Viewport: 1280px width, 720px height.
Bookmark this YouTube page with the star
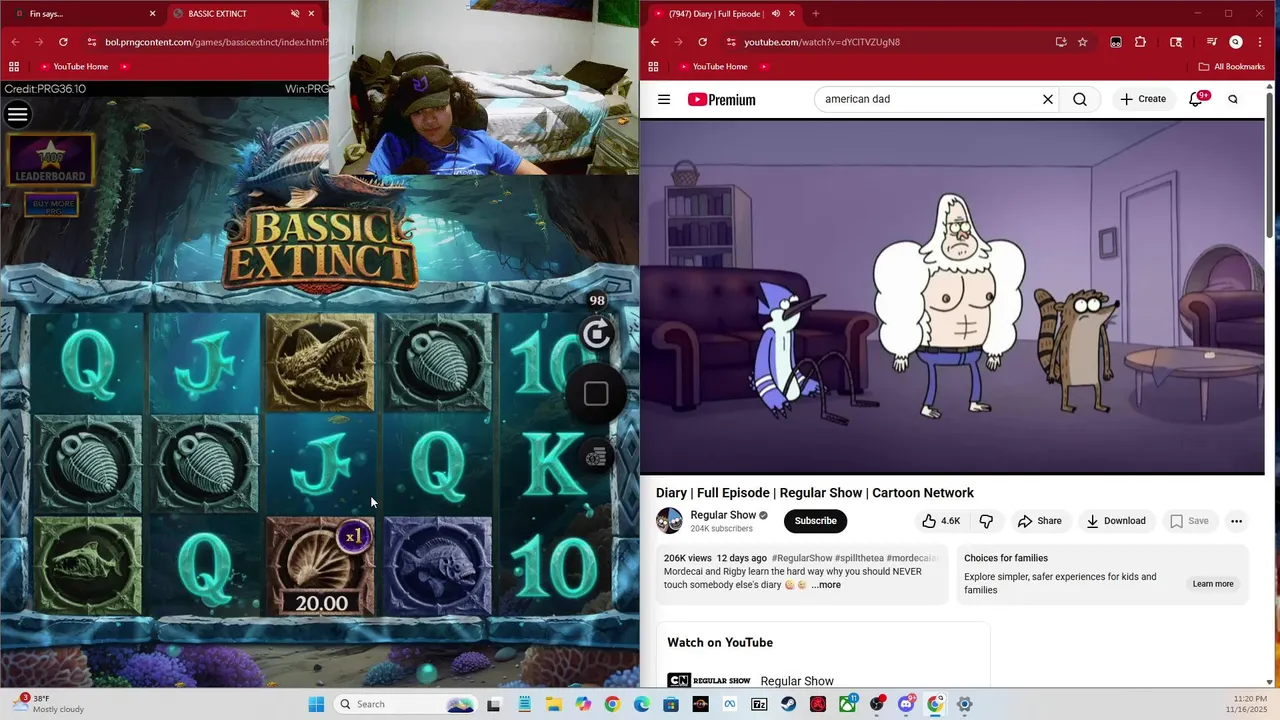tap(1082, 42)
